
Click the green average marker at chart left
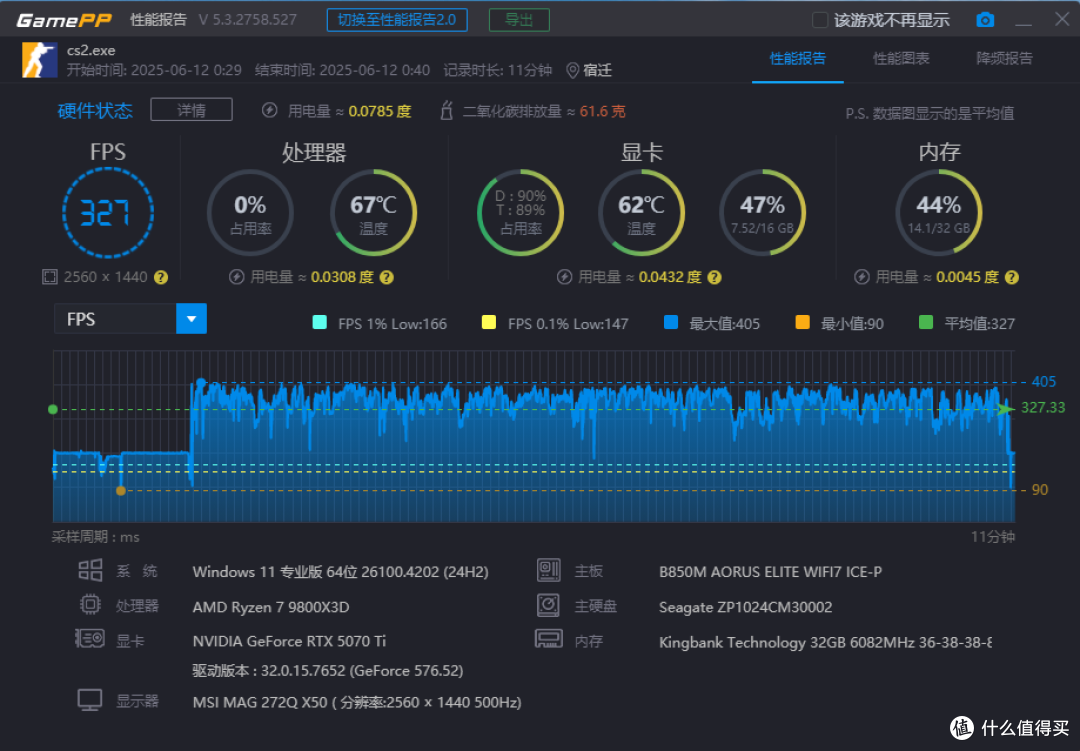[53, 409]
